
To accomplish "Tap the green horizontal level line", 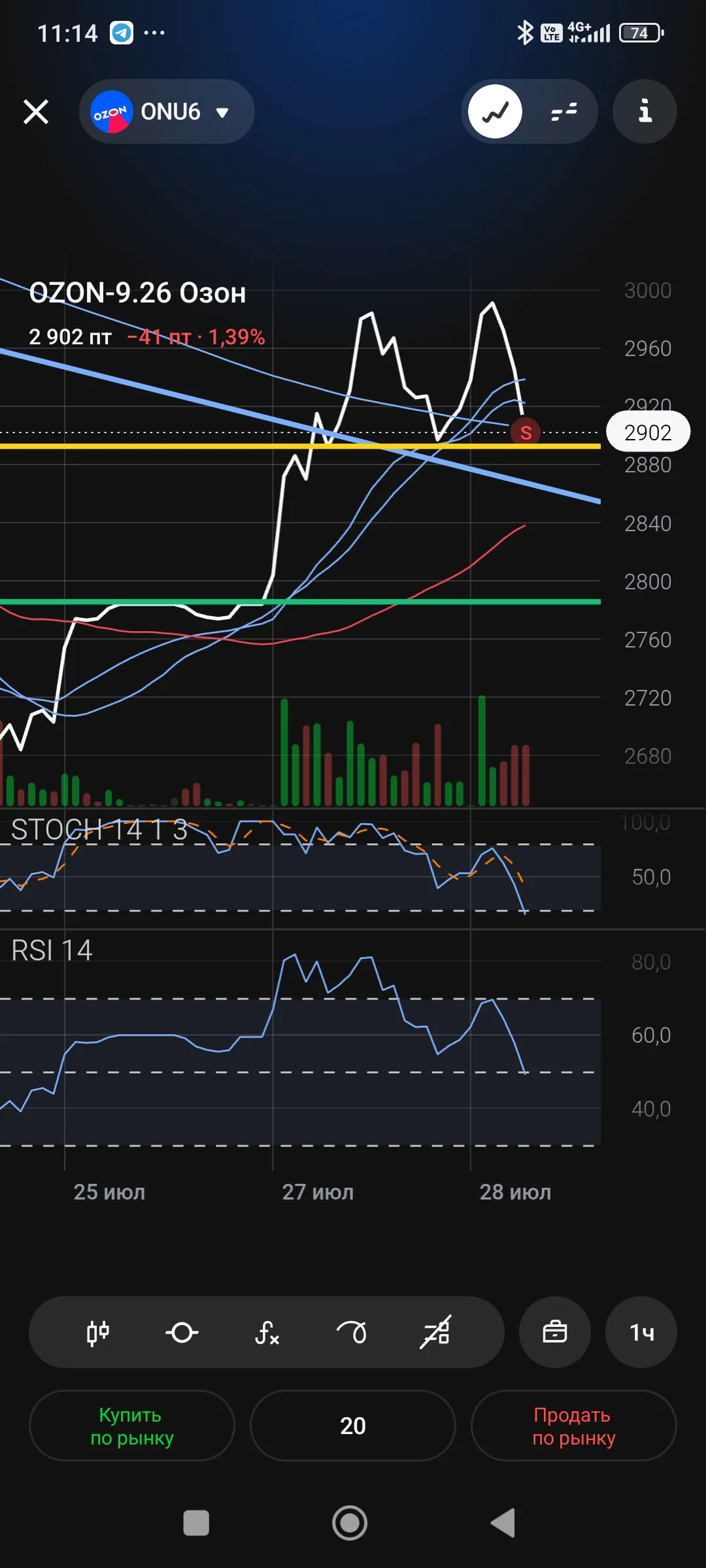I will pyautogui.click(x=301, y=602).
